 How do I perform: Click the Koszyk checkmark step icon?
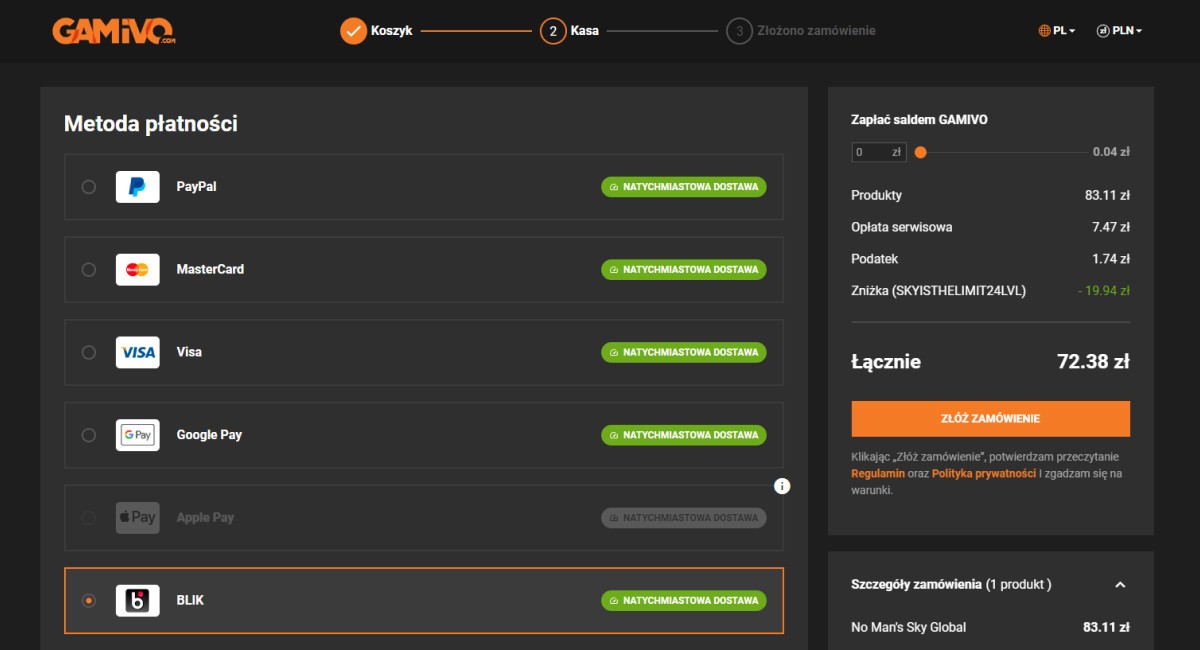coord(353,31)
